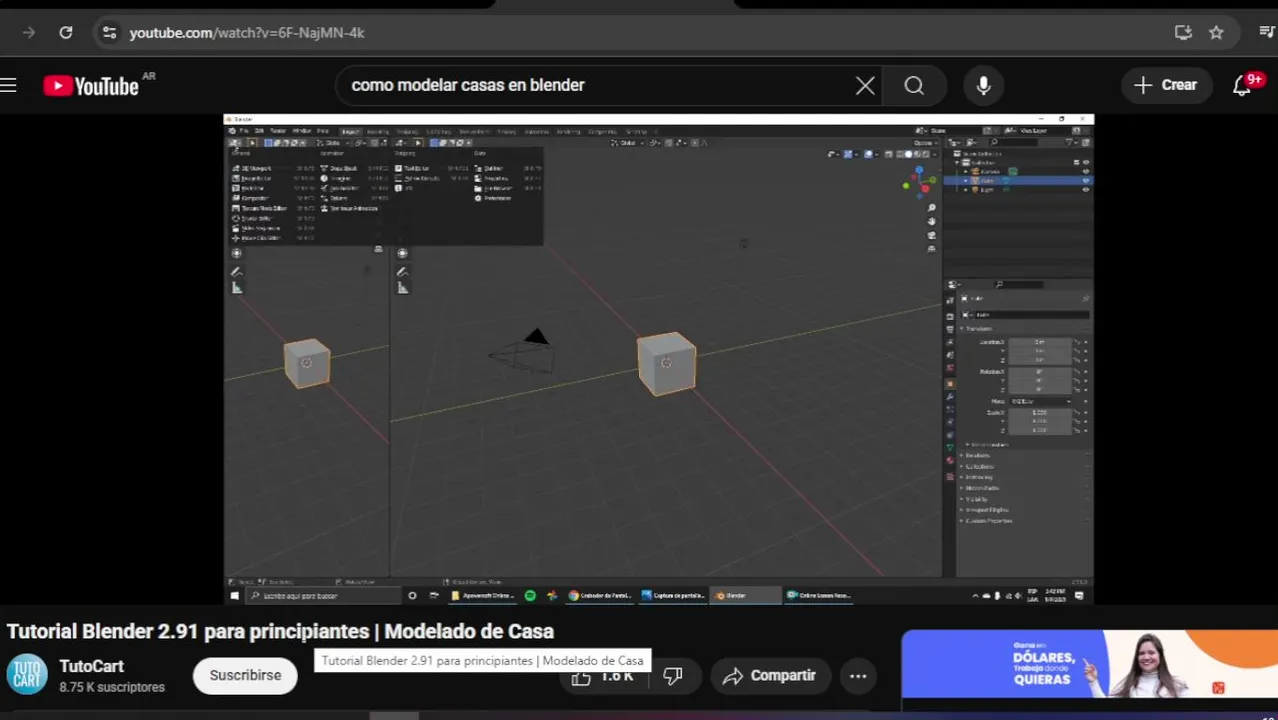This screenshot has height=720, width=1278.
Task: Run the search with the magnifier button
Action: tap(914, 86)
